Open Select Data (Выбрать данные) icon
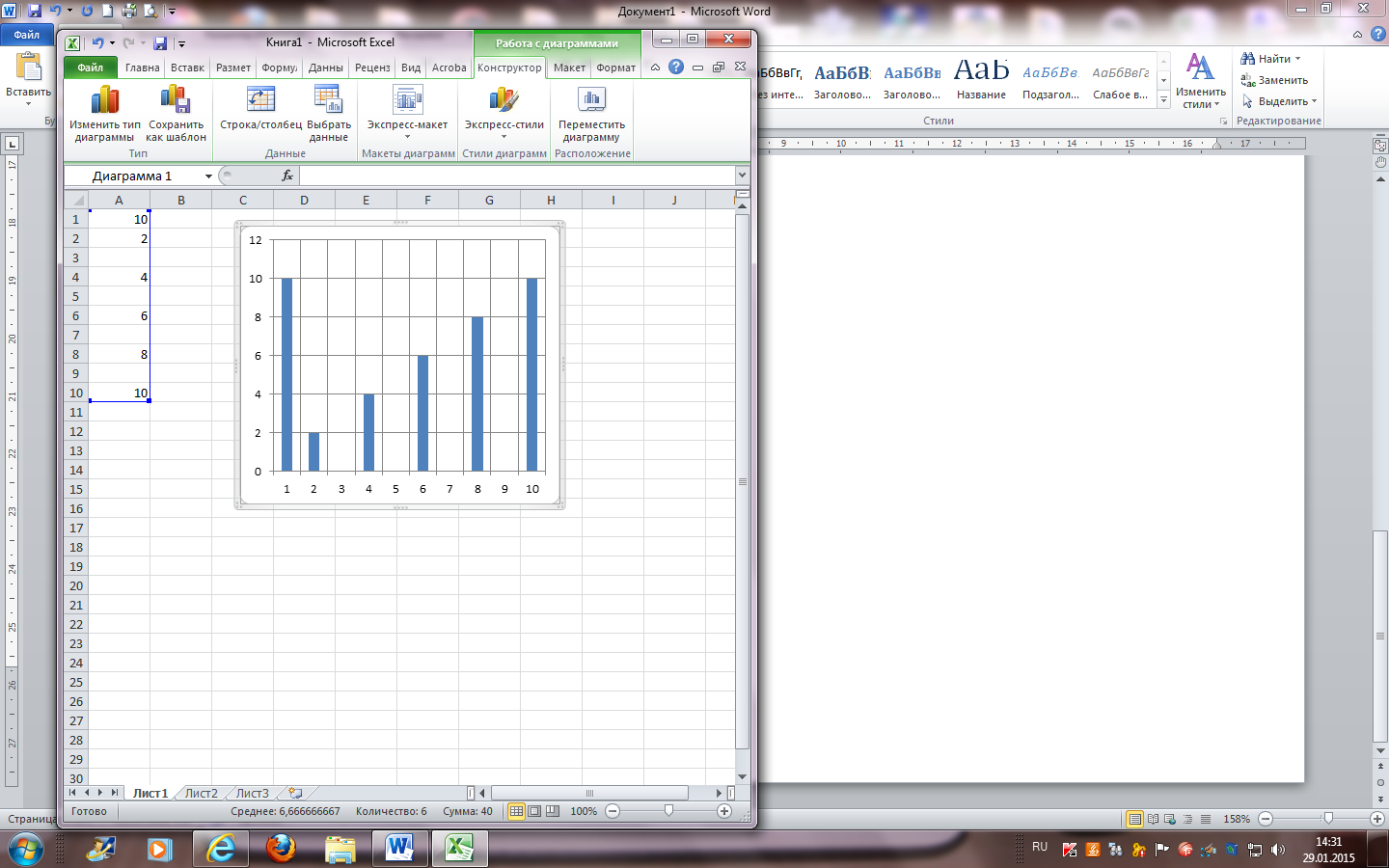Viewport: 1389px width, 868px height. [x=328, y=100]
